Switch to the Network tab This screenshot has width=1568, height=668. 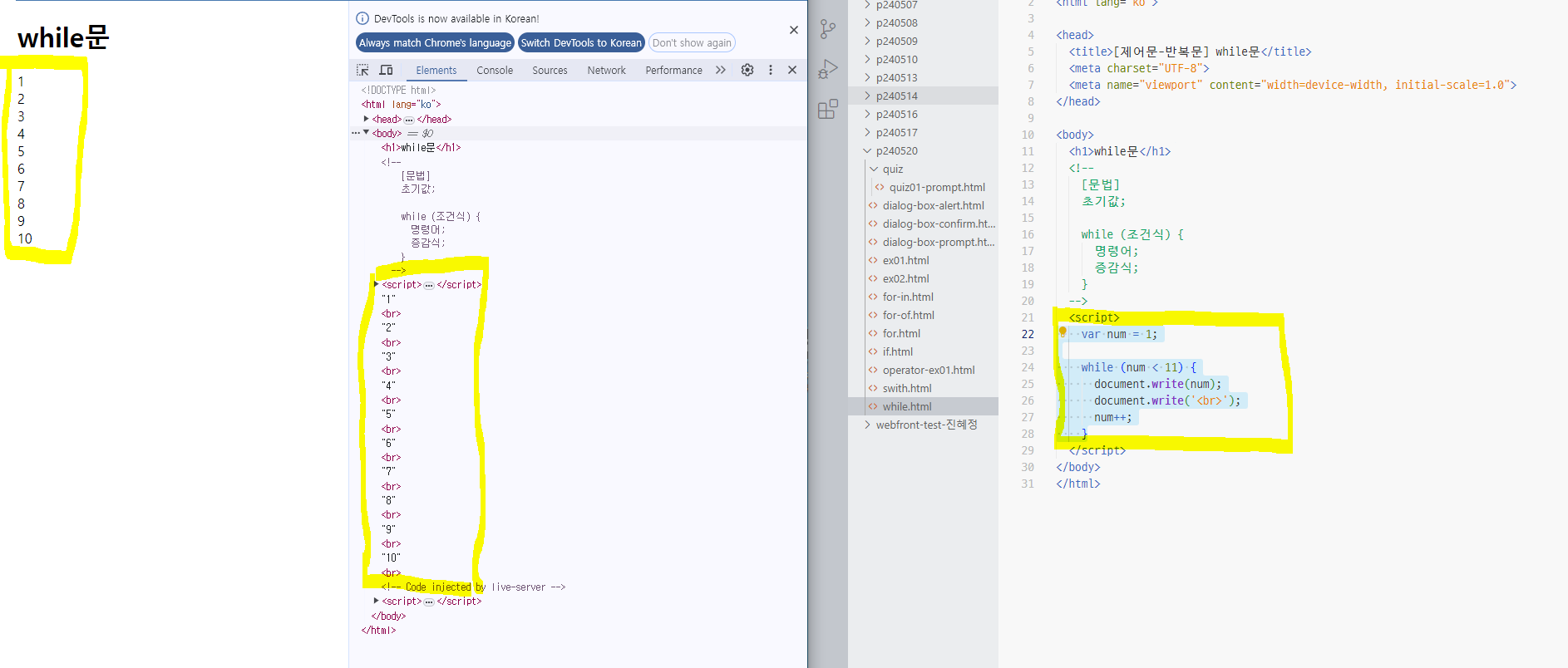[606, 71]
